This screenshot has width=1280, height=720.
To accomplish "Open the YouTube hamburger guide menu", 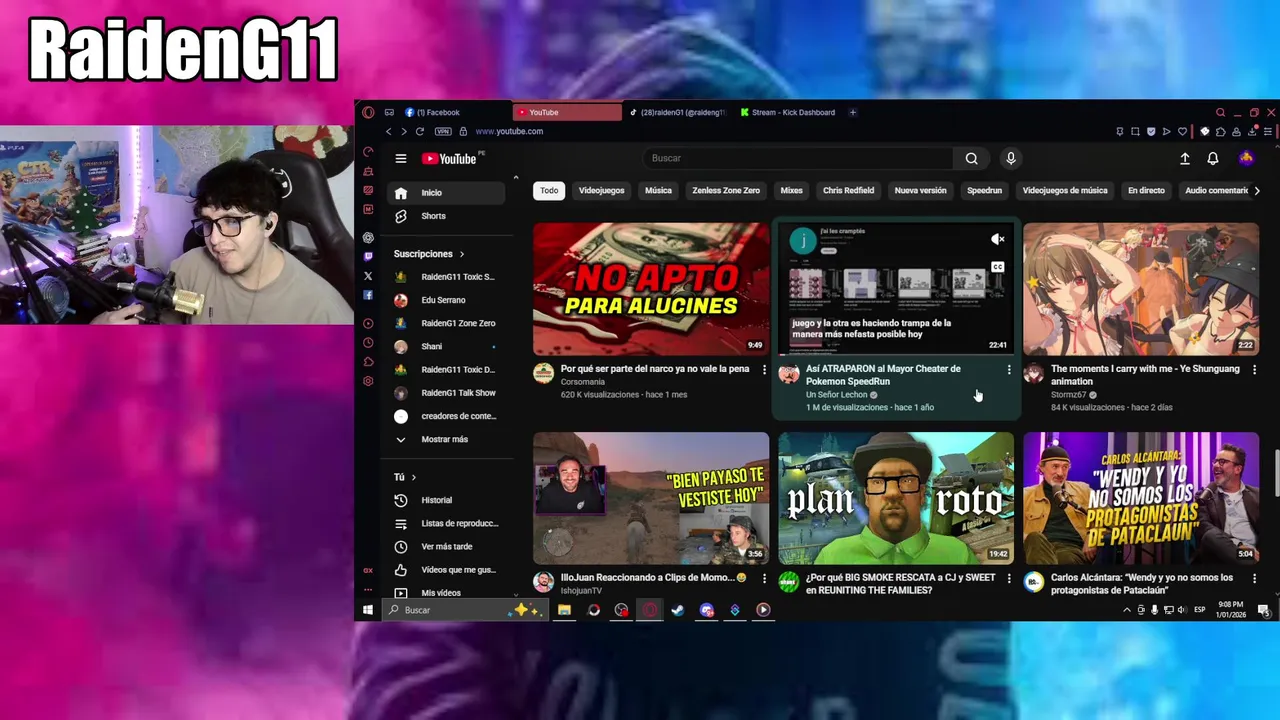I will tap(400, 158).
